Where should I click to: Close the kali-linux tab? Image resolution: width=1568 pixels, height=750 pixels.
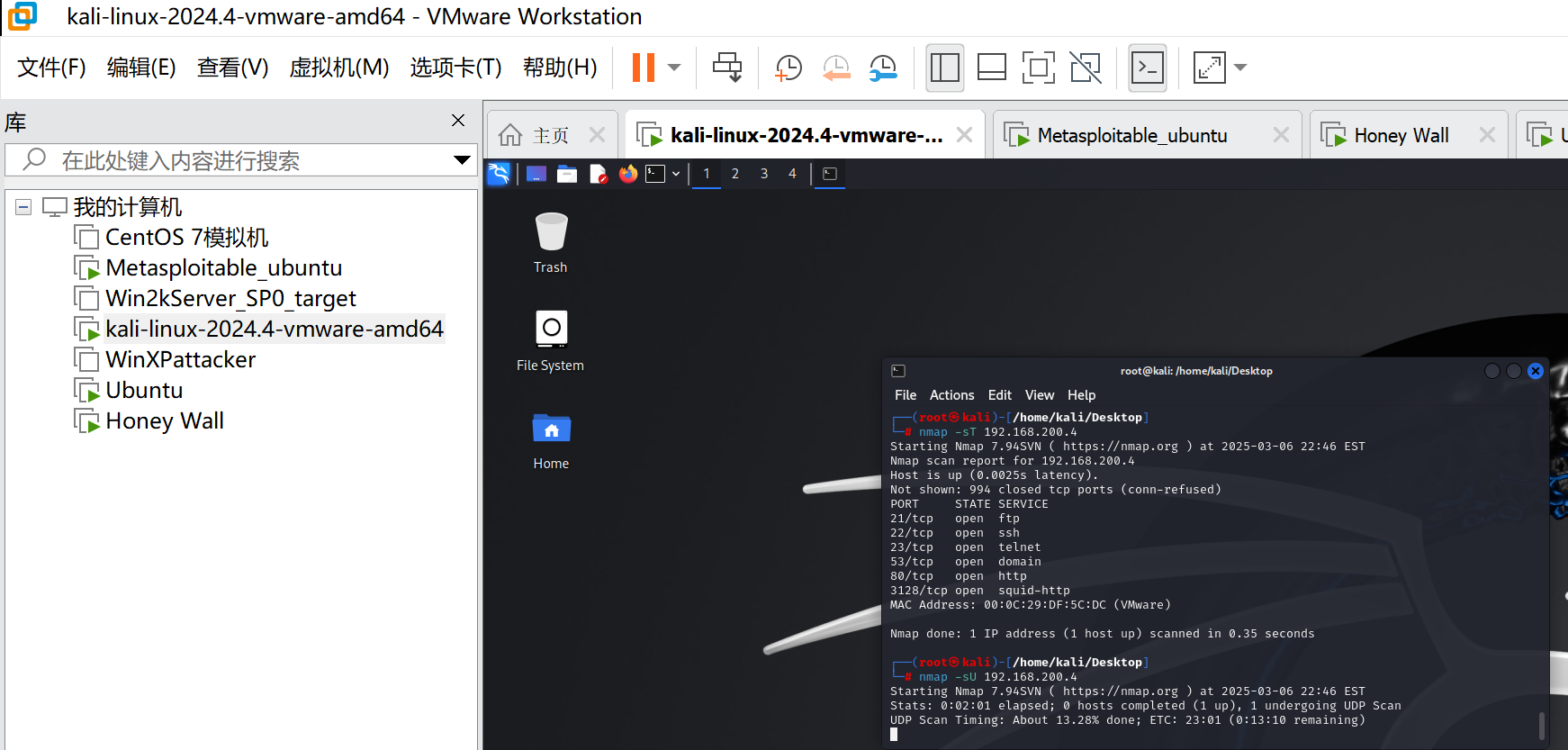(x=964, y=135)
